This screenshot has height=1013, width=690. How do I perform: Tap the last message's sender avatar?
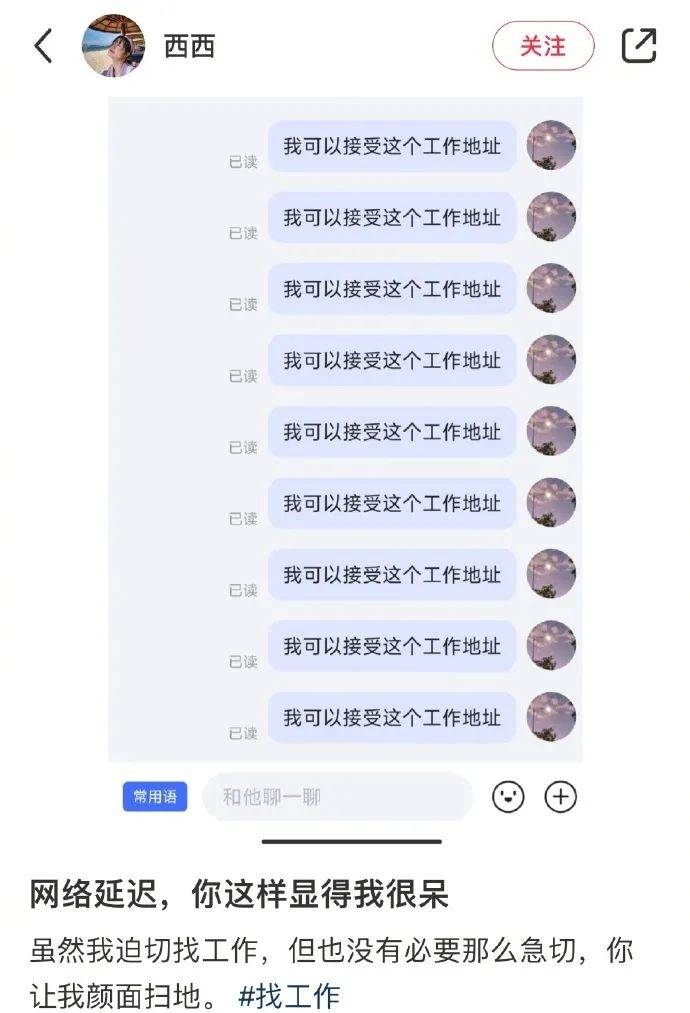tap(551, 716)
